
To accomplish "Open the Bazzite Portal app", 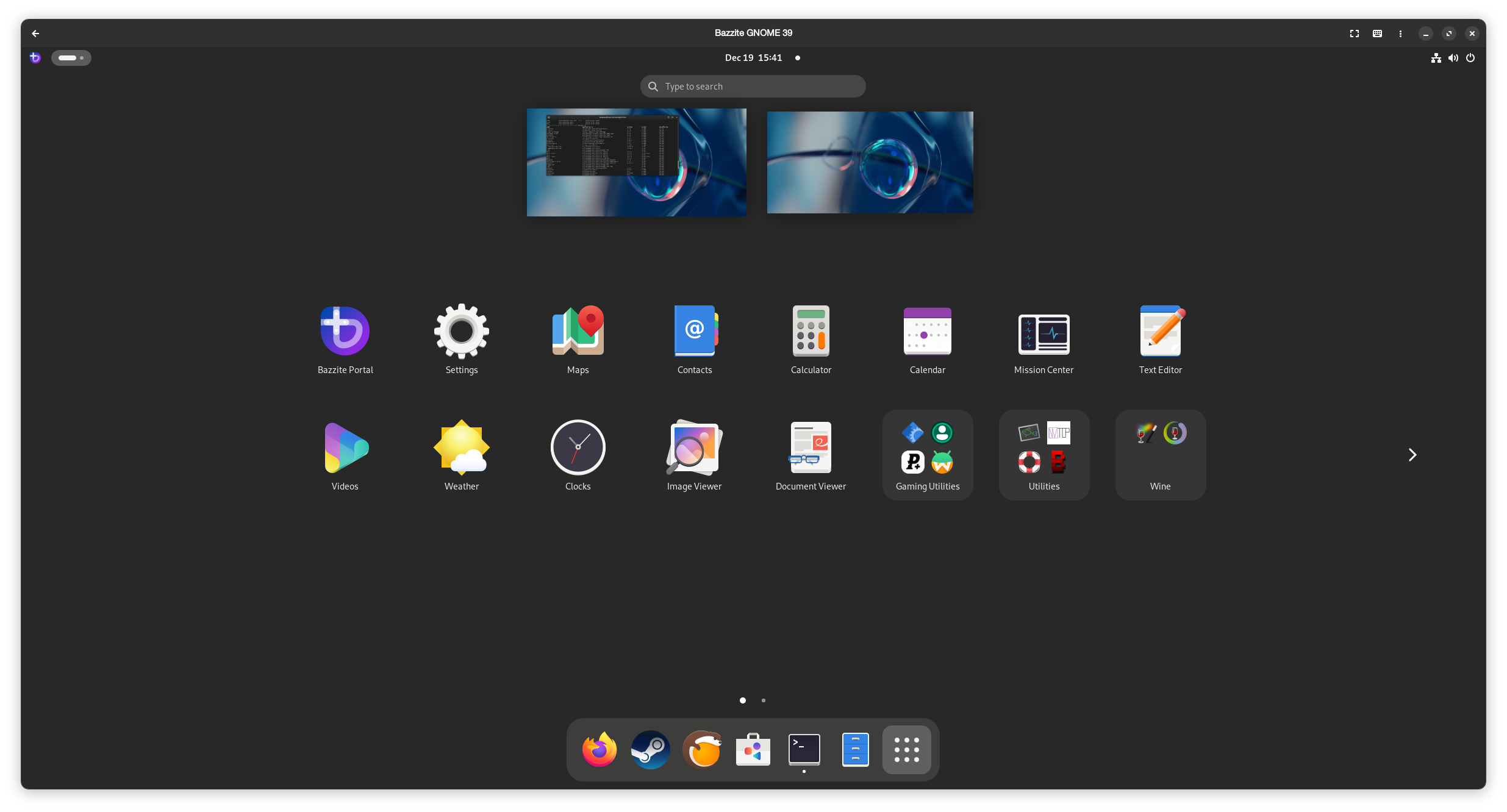I will pos(345,332).
